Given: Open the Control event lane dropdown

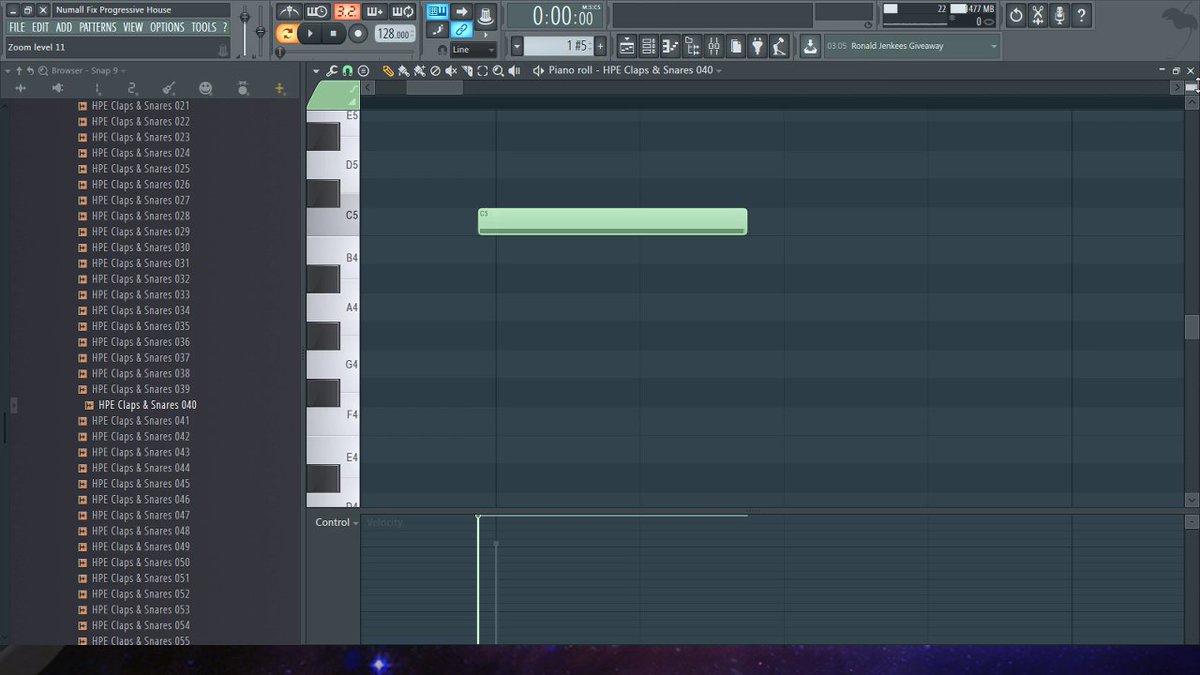Looking at the screenshot, I should [x=336, y=522].
